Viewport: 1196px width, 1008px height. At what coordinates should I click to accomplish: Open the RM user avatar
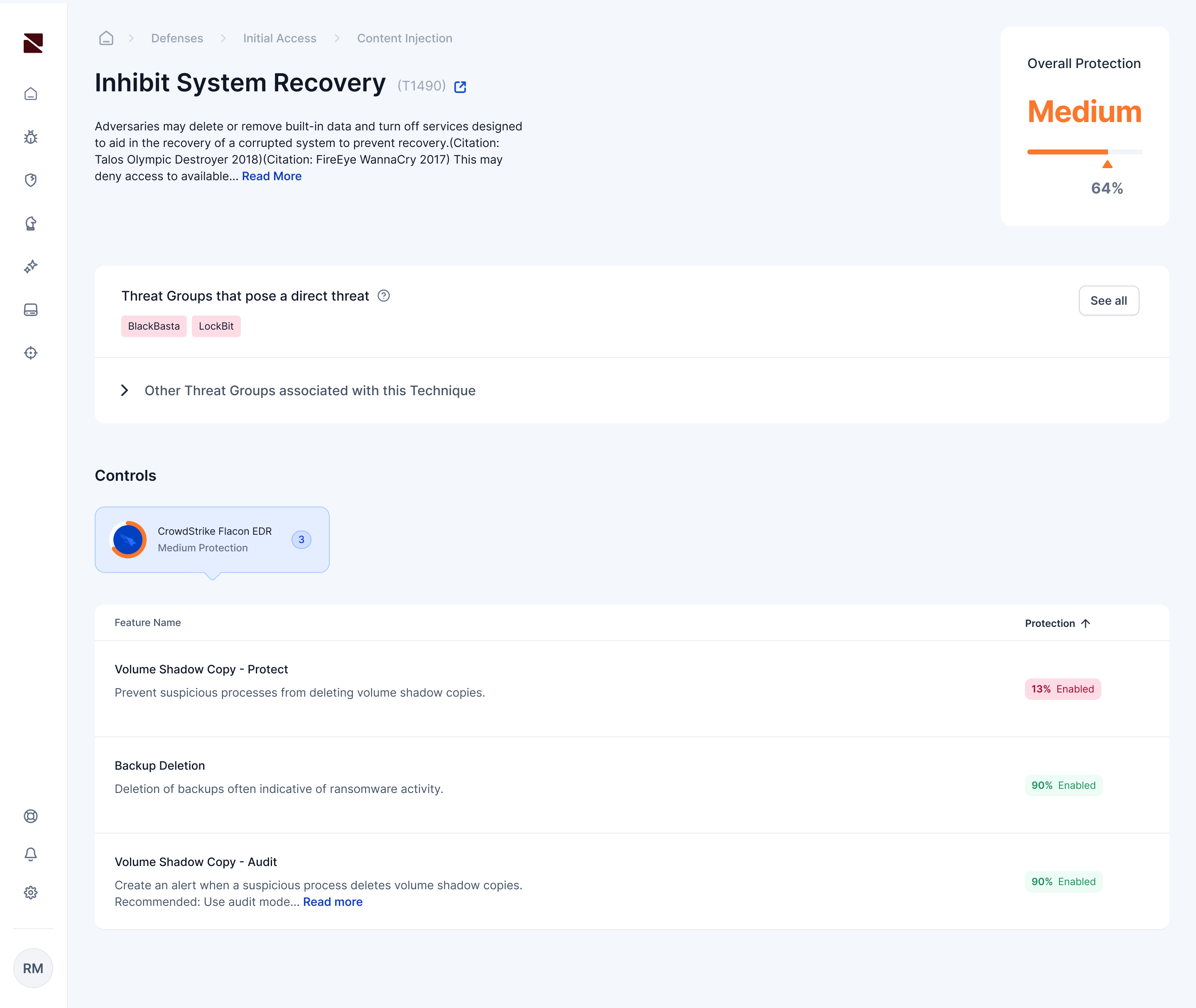(33, 968)
